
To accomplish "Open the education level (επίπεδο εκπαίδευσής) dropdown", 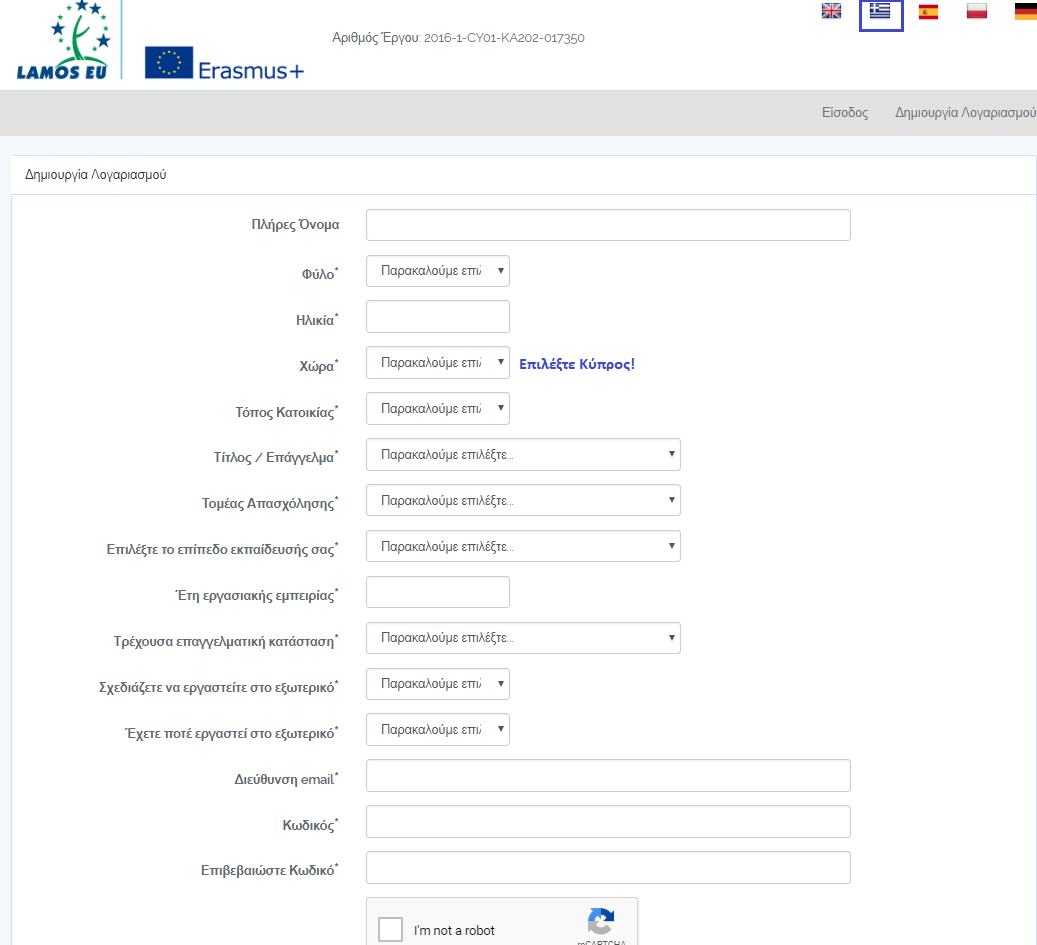I will [523, 546].
